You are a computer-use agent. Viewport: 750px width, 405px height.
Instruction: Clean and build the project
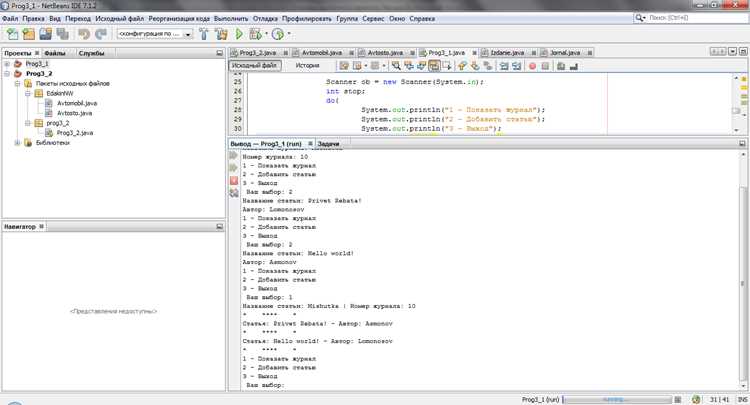pos(221,34)
